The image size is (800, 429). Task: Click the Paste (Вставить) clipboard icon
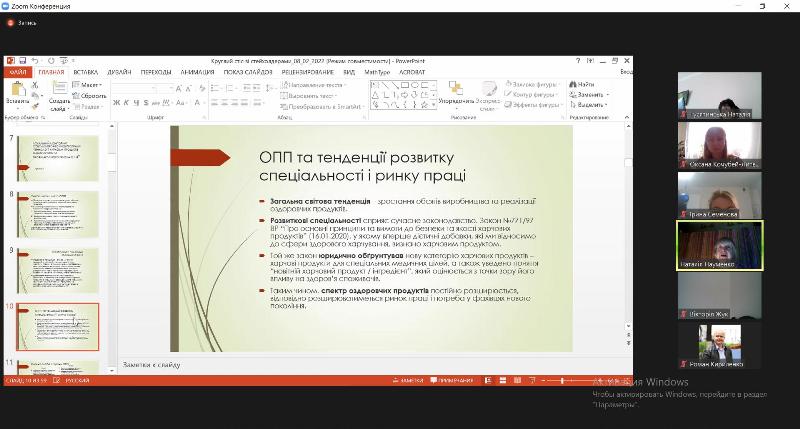point(18,89)
